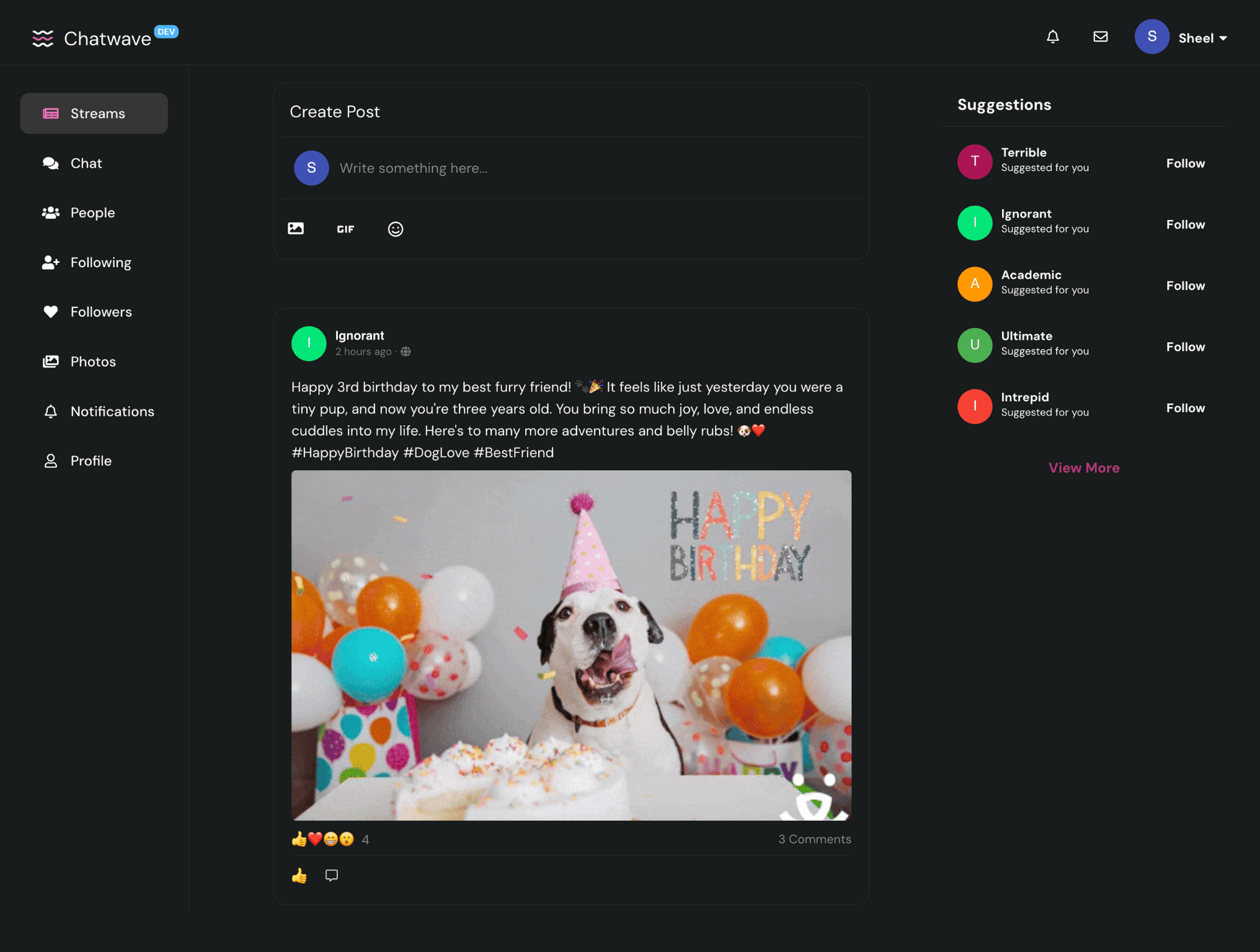
Task: Click Terrible's avatar in Suggestions
Action: tap(975, 162)
